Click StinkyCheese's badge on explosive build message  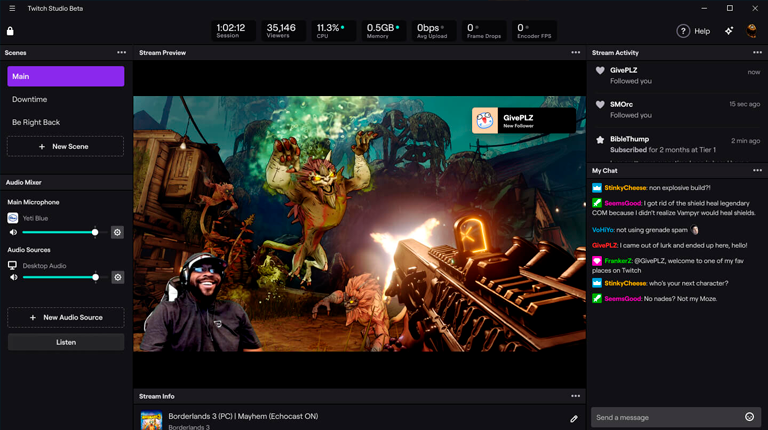(x=597, y=188)
